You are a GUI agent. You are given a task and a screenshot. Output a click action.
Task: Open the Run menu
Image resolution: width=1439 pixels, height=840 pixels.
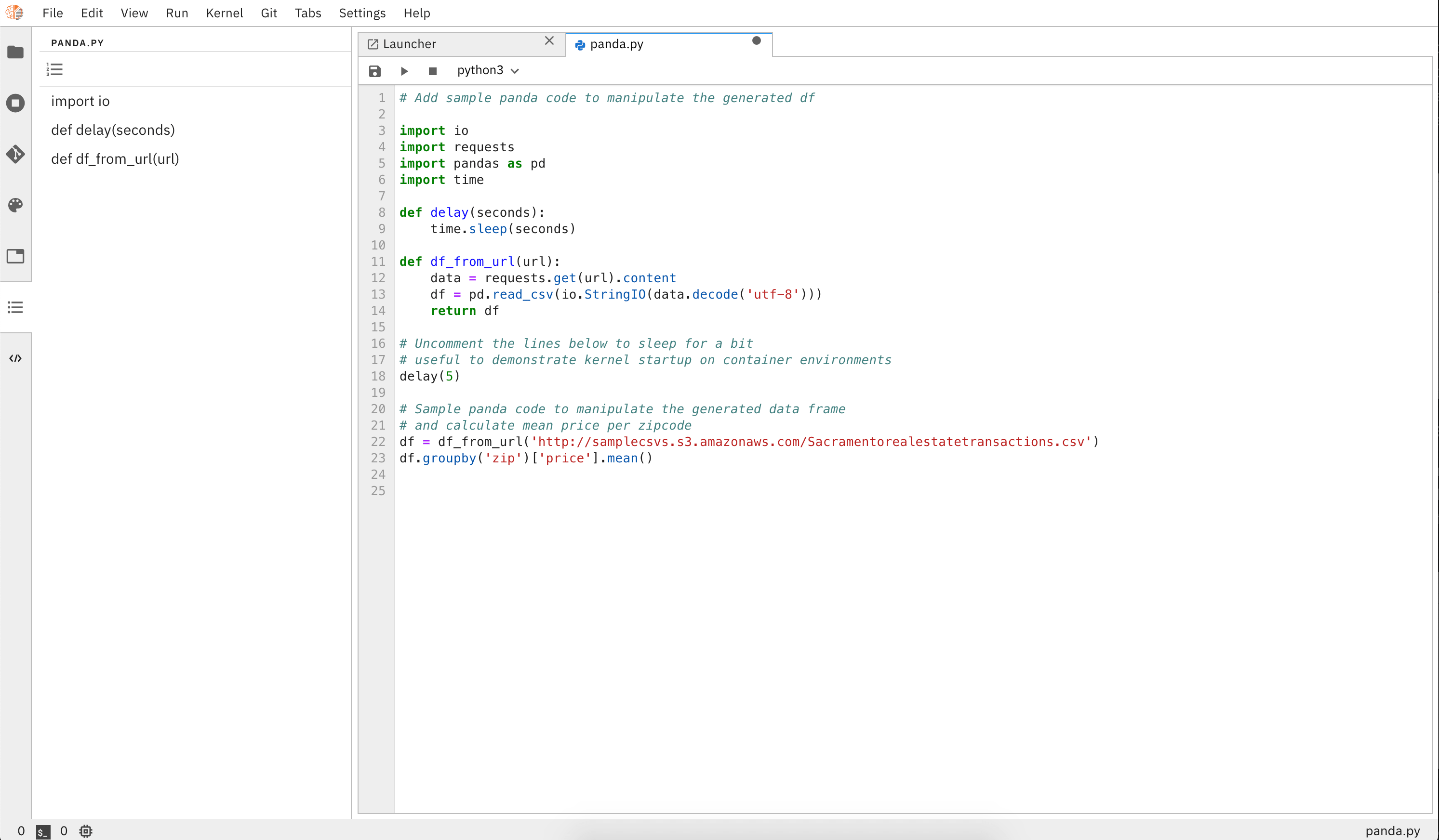pyautogui.click(x=177, y=13)
